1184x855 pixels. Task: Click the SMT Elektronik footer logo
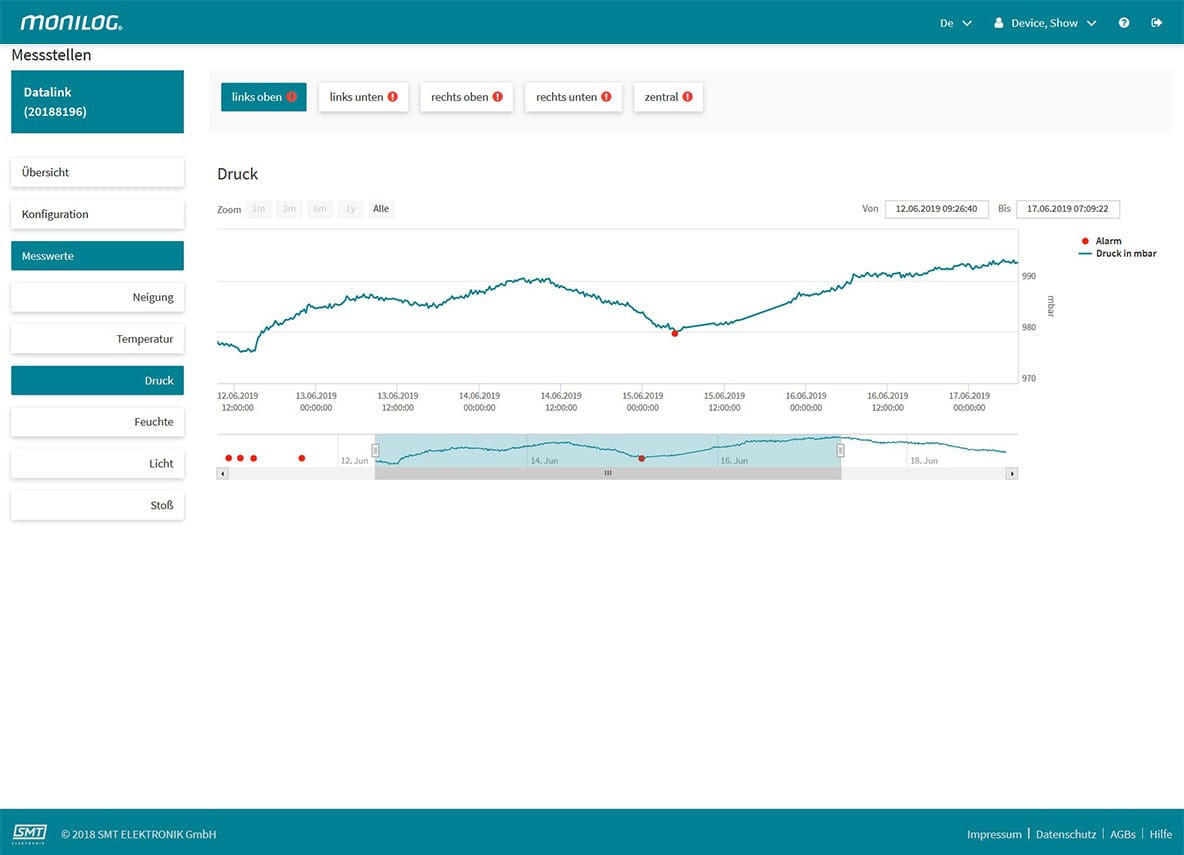point(29,833)
